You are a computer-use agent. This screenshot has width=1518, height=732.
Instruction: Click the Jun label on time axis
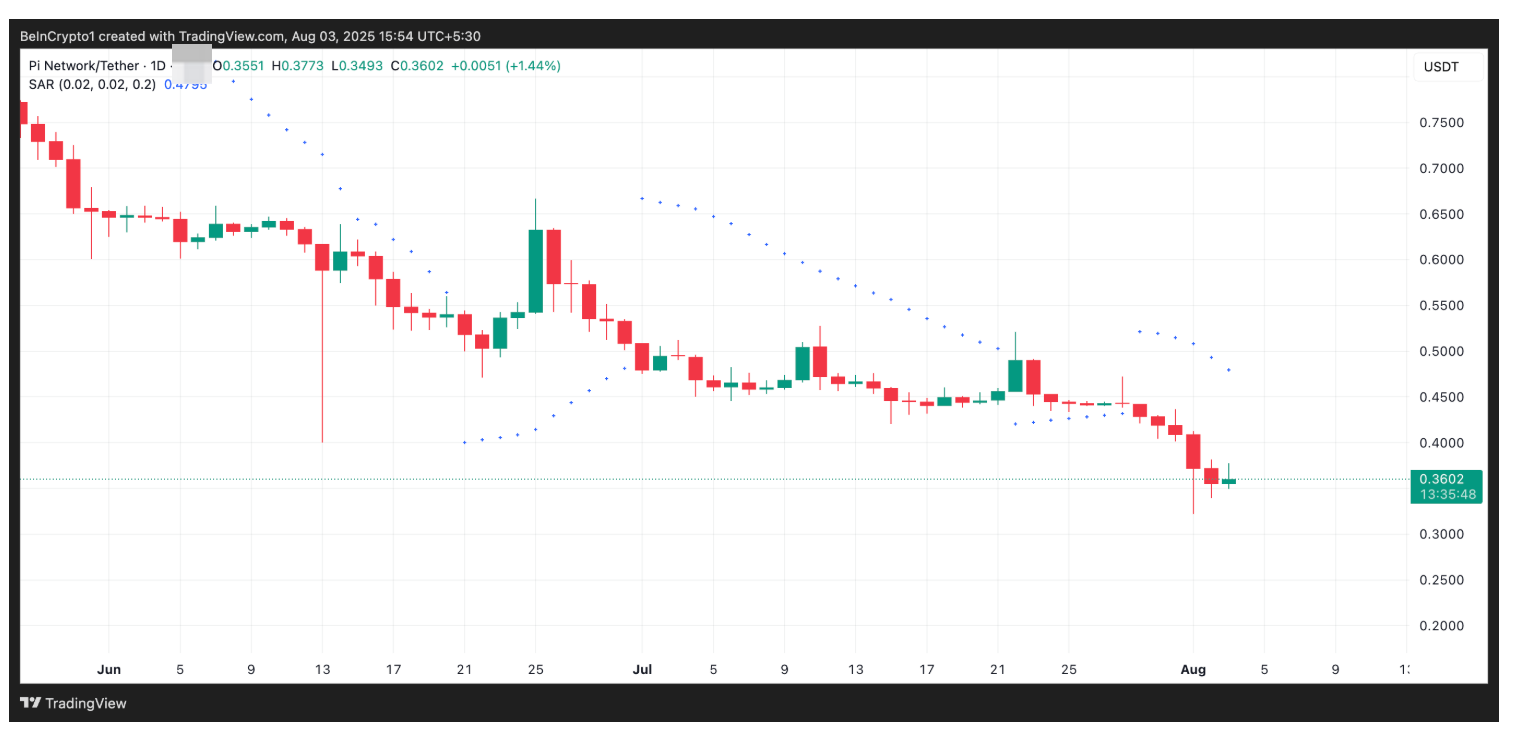click(109, 669)
